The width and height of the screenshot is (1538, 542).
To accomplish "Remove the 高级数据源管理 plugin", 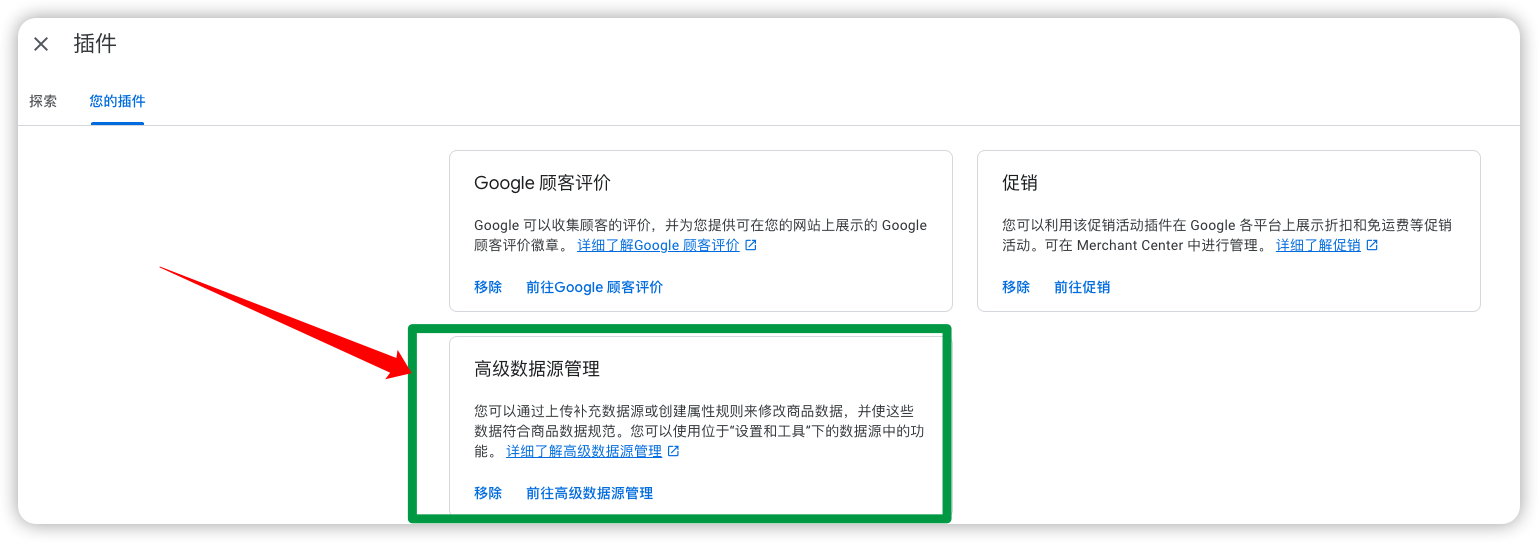I will (x=488, y=493).
